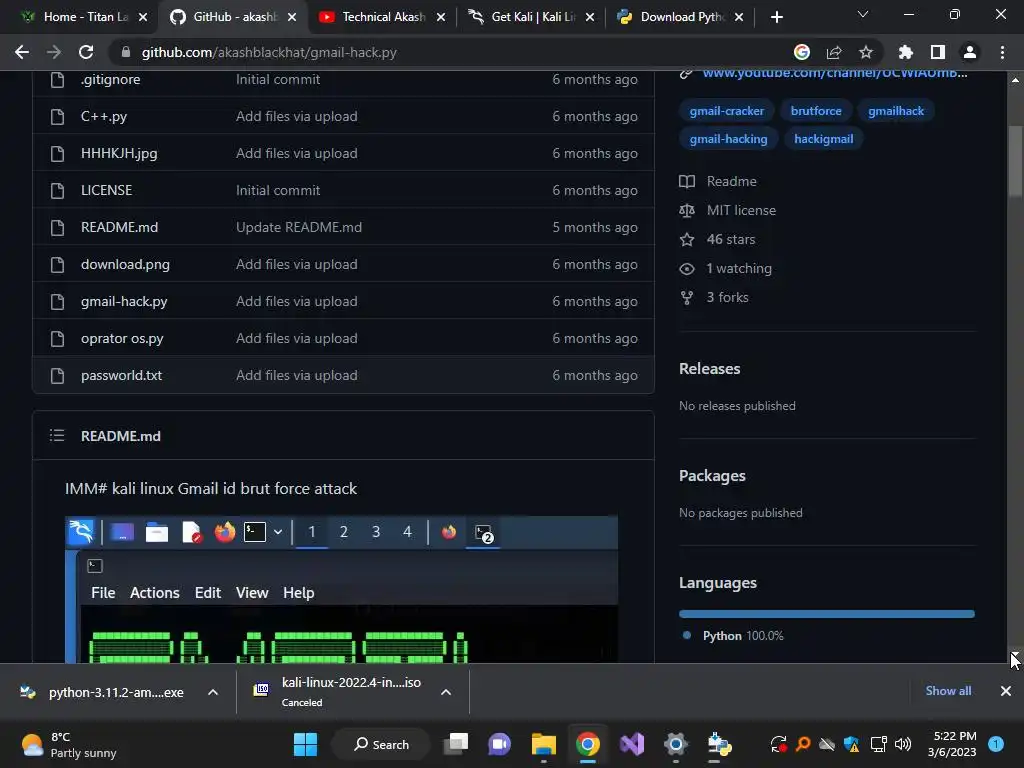Switch to the Get Kali tab
This screenshot has width=1024, height=768.
532,17
